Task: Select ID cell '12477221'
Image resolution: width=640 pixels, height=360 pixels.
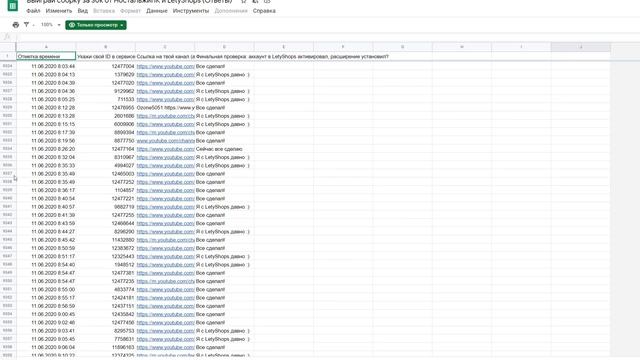Action: [106, 199]
